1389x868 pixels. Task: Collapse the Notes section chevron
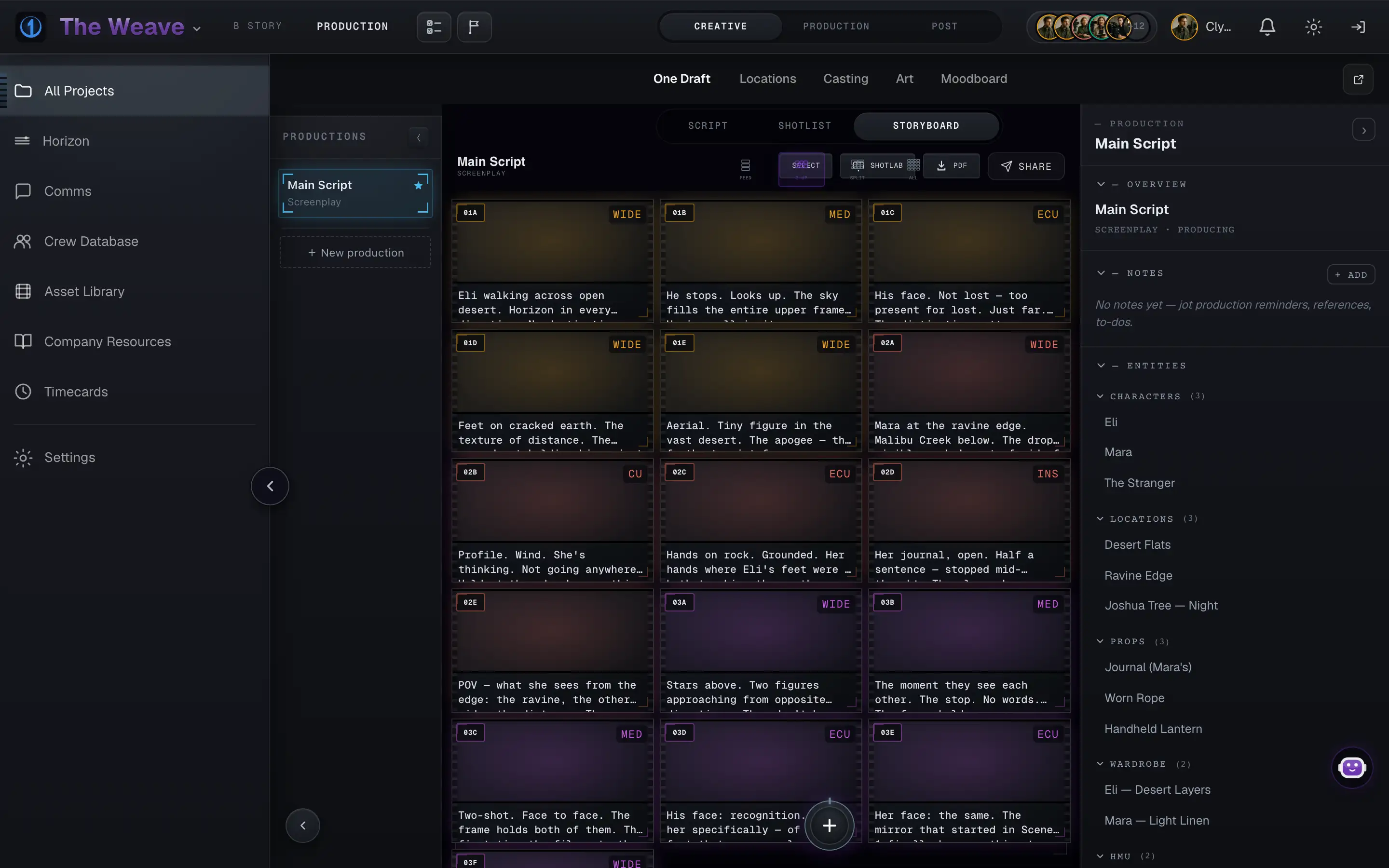[1101, 272]
